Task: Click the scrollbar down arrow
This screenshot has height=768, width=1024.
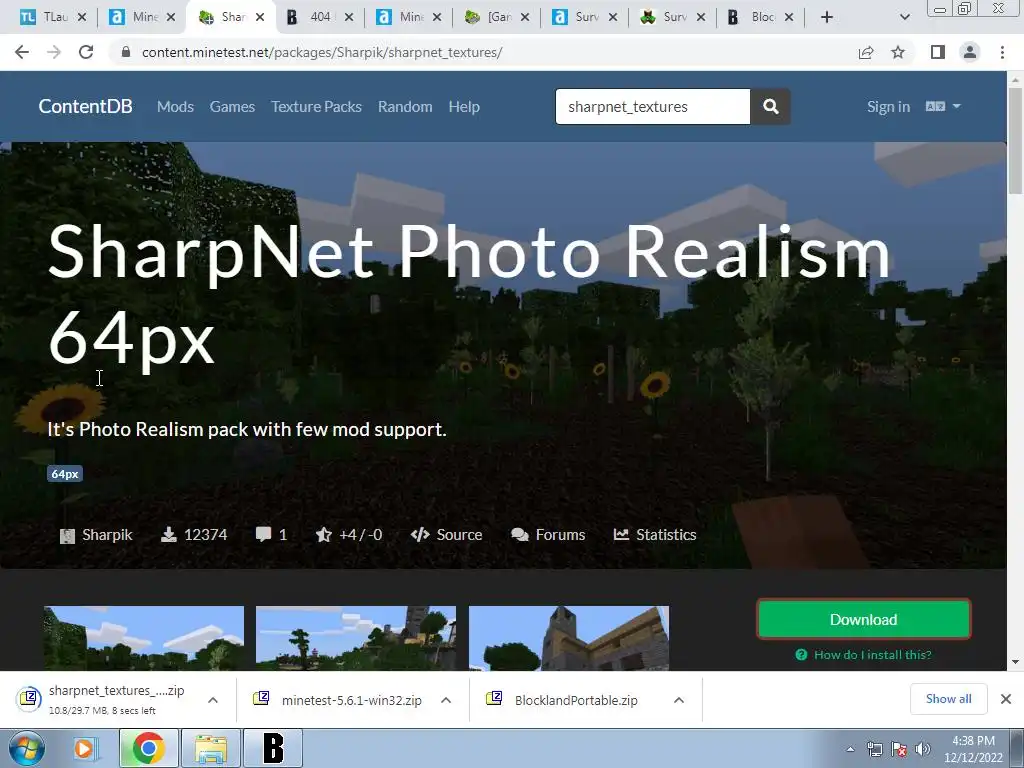Action: point(1015,662)
